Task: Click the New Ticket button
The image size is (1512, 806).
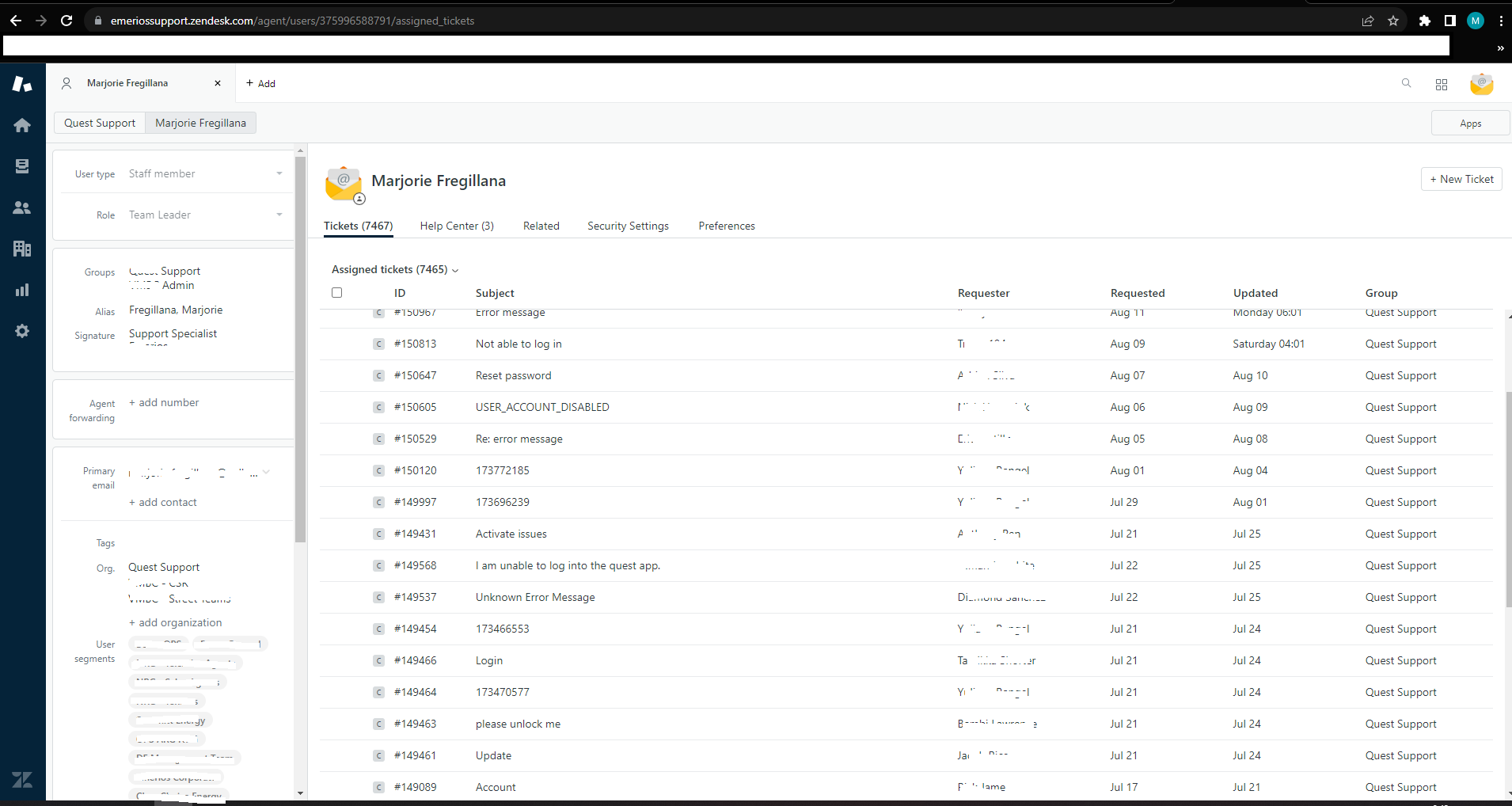Action: 1461,179
